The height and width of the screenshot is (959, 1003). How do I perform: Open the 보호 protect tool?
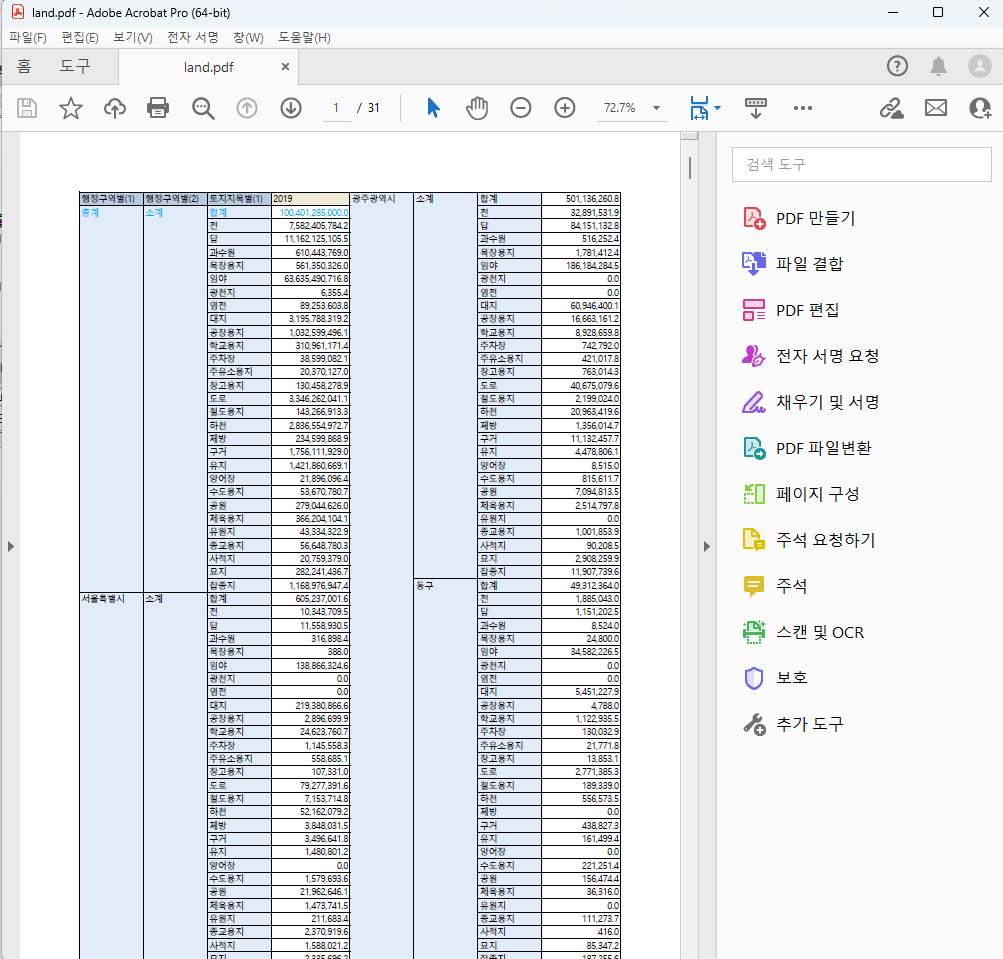pyautogui.click(x=775, y=678)
